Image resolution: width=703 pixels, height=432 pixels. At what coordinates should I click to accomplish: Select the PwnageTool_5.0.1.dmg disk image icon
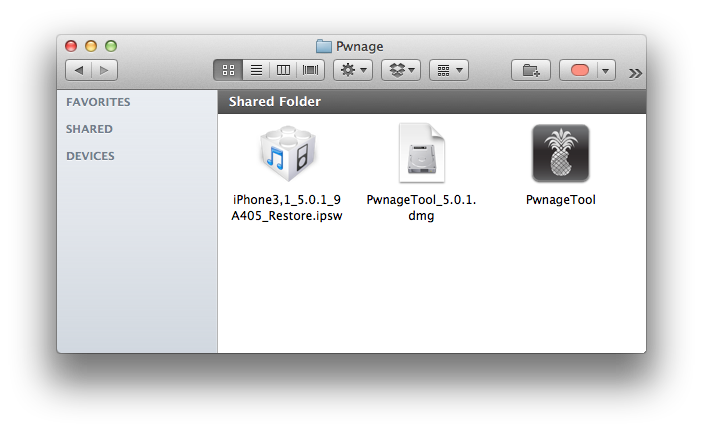point(421,154)
